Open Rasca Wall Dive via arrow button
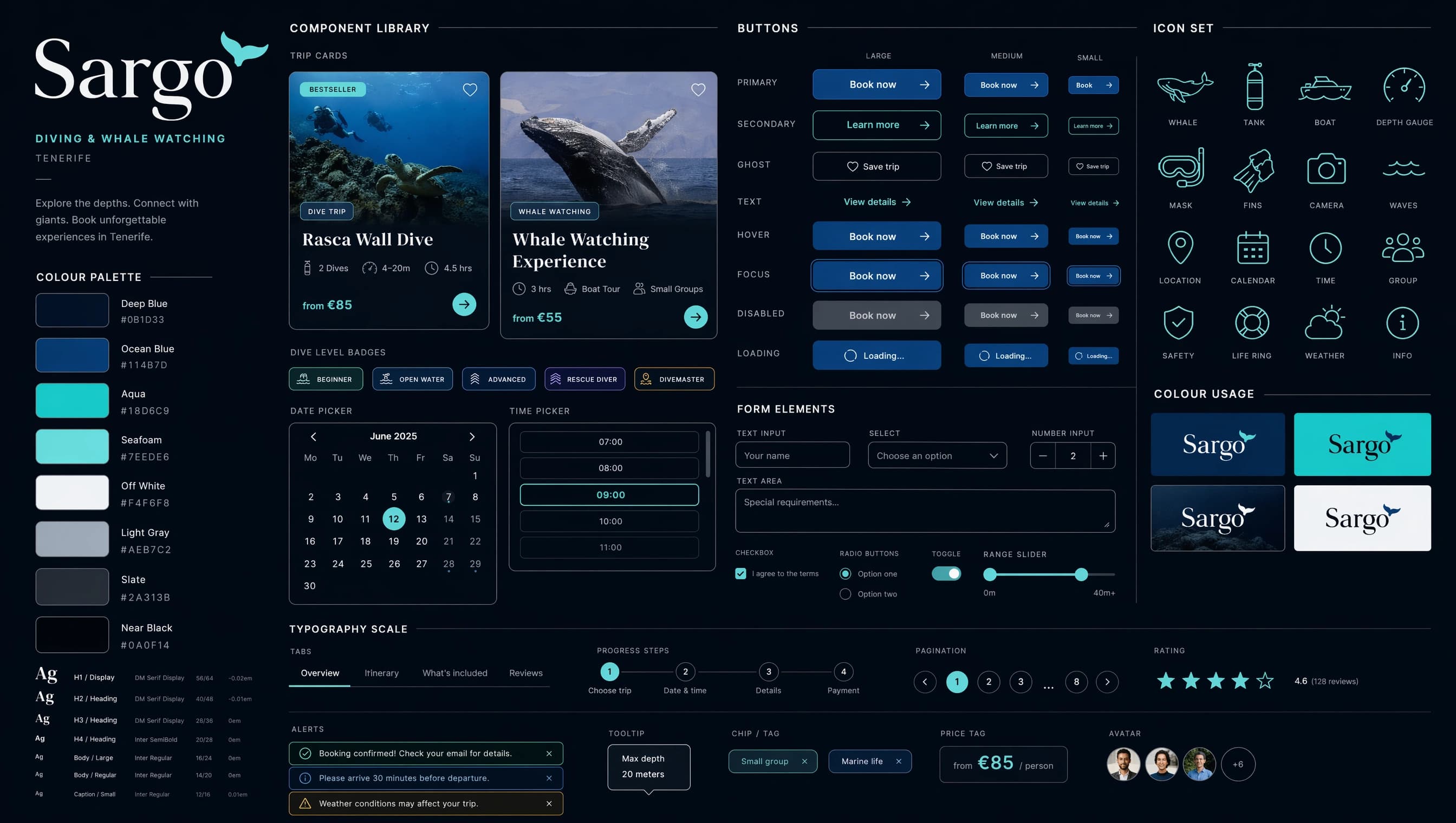 [464, 304]
